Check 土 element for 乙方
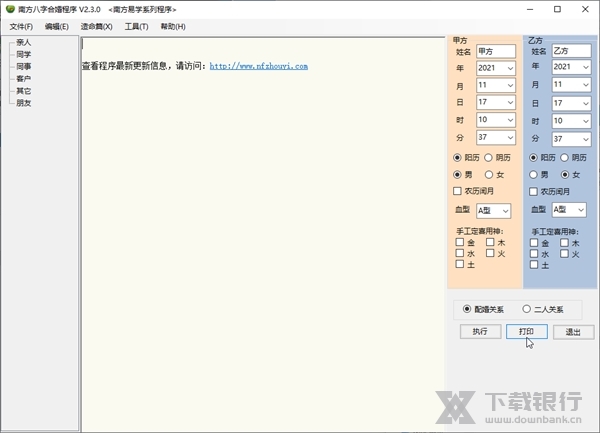 click(x=534, y=265)
